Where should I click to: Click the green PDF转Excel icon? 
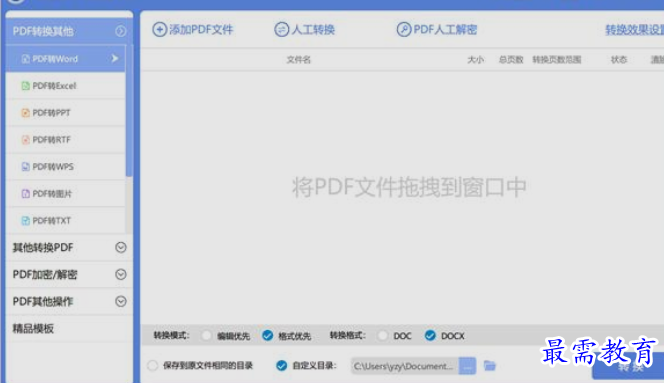pos(26,86)
